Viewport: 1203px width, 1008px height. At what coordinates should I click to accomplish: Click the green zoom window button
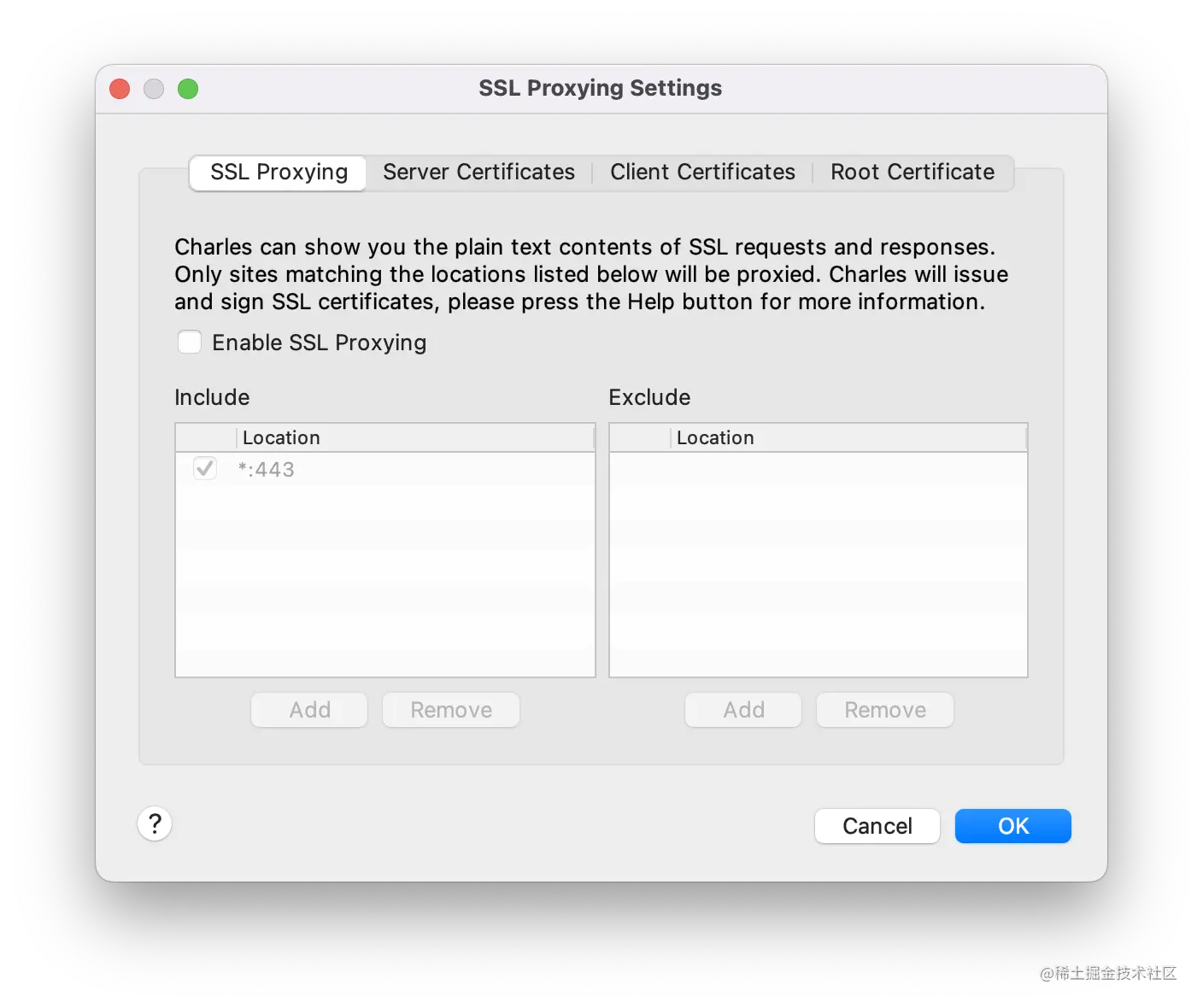point(188,89)
